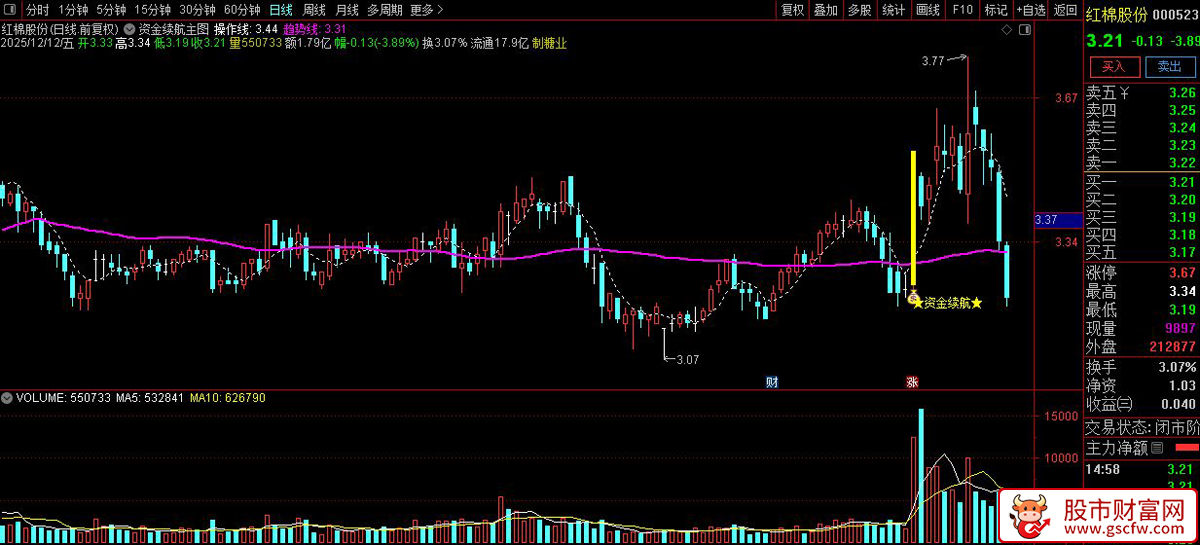Click the blue 3.37 price axis tag

pos(1057,219)
